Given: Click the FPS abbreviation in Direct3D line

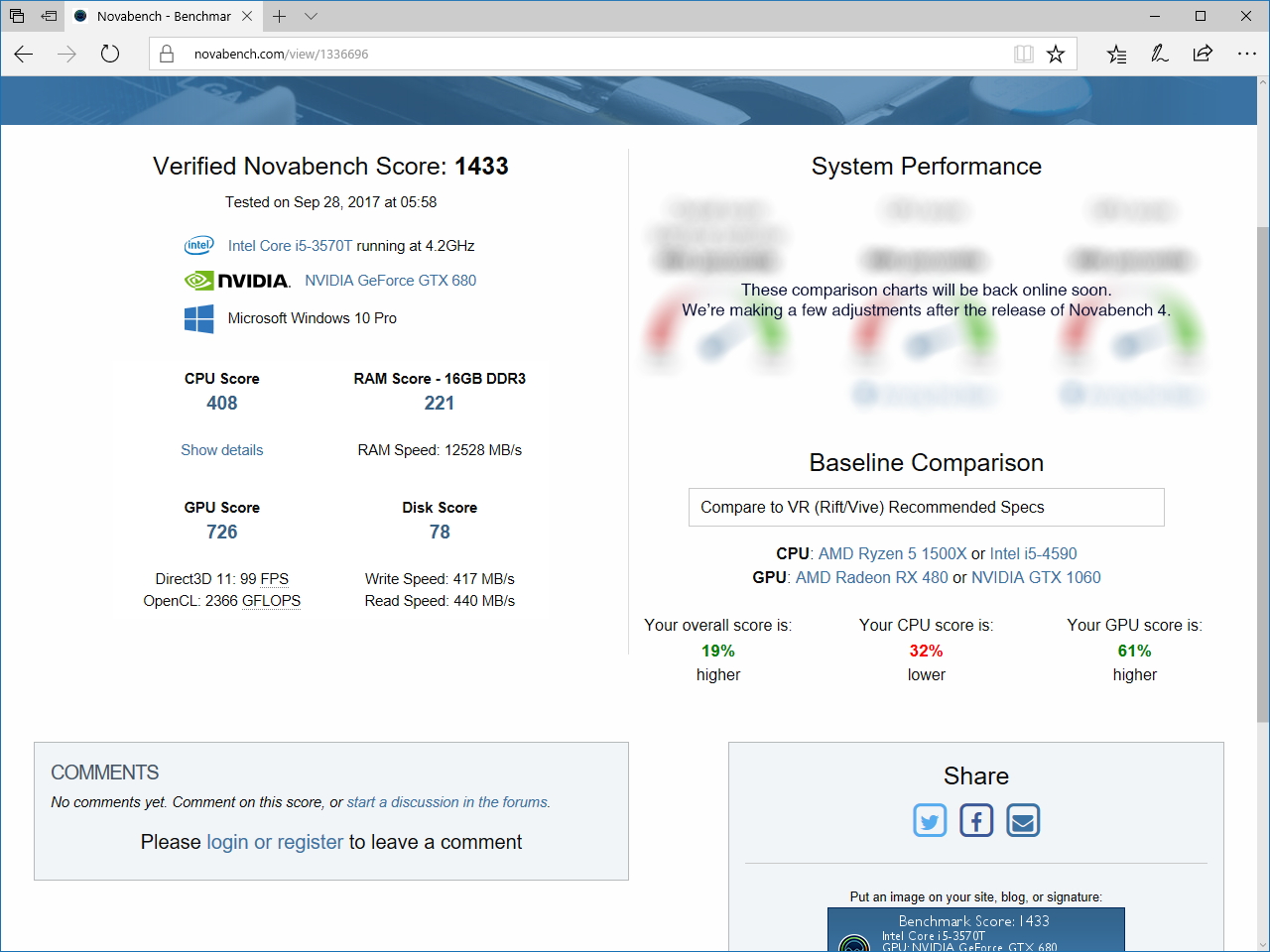Looking at the screenshot, I should click(x=275, y=579).
